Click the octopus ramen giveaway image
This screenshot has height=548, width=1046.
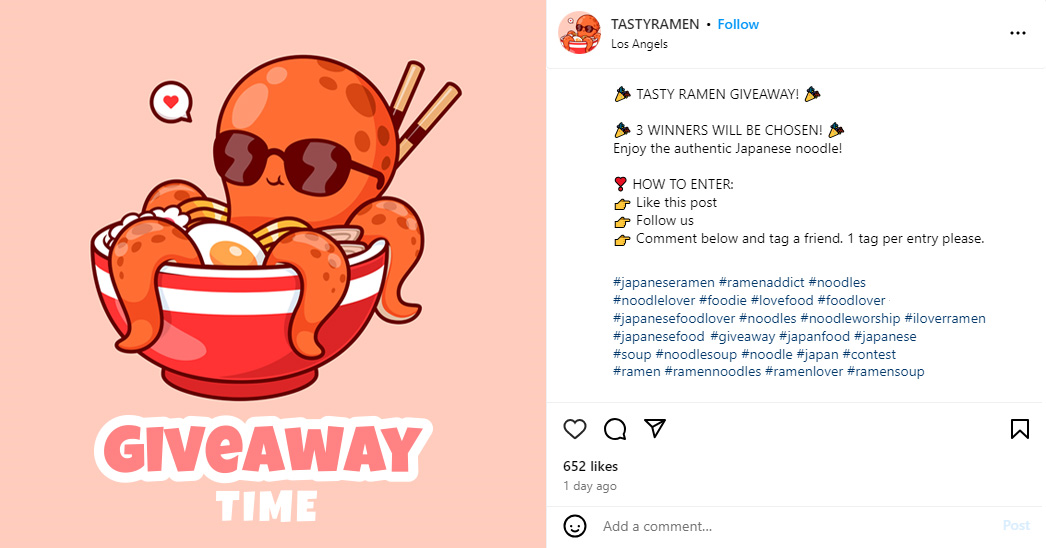tap(273, 274)
